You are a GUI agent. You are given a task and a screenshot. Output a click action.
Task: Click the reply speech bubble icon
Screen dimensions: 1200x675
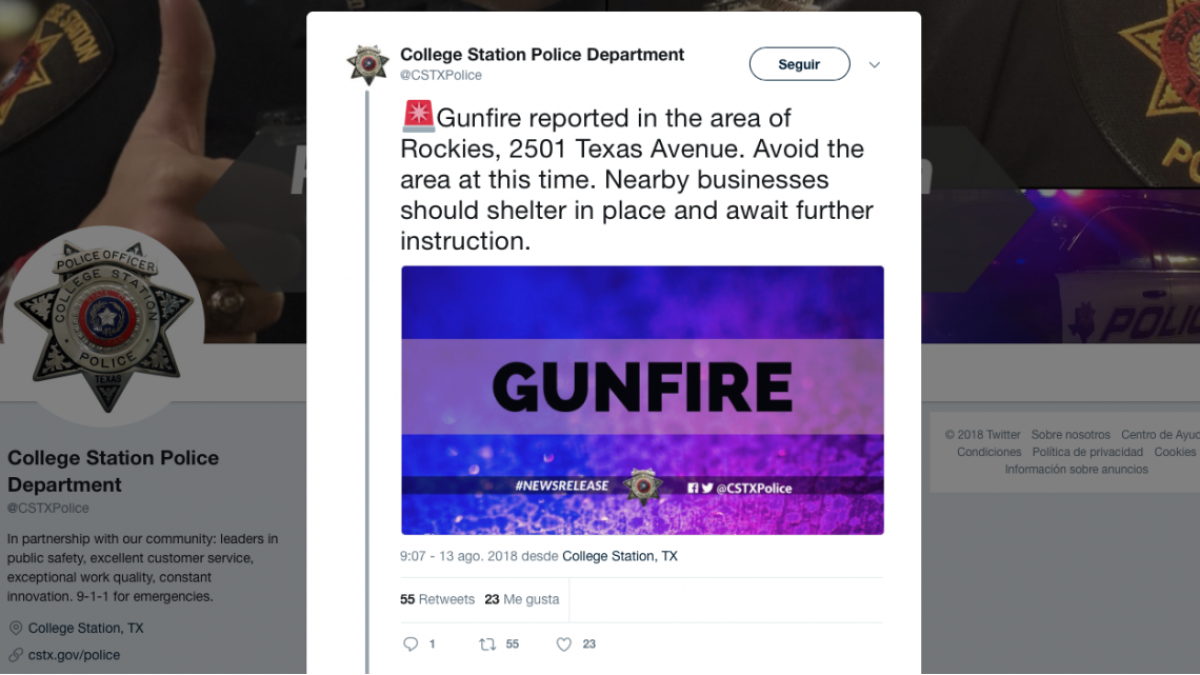tap(410, 644)
